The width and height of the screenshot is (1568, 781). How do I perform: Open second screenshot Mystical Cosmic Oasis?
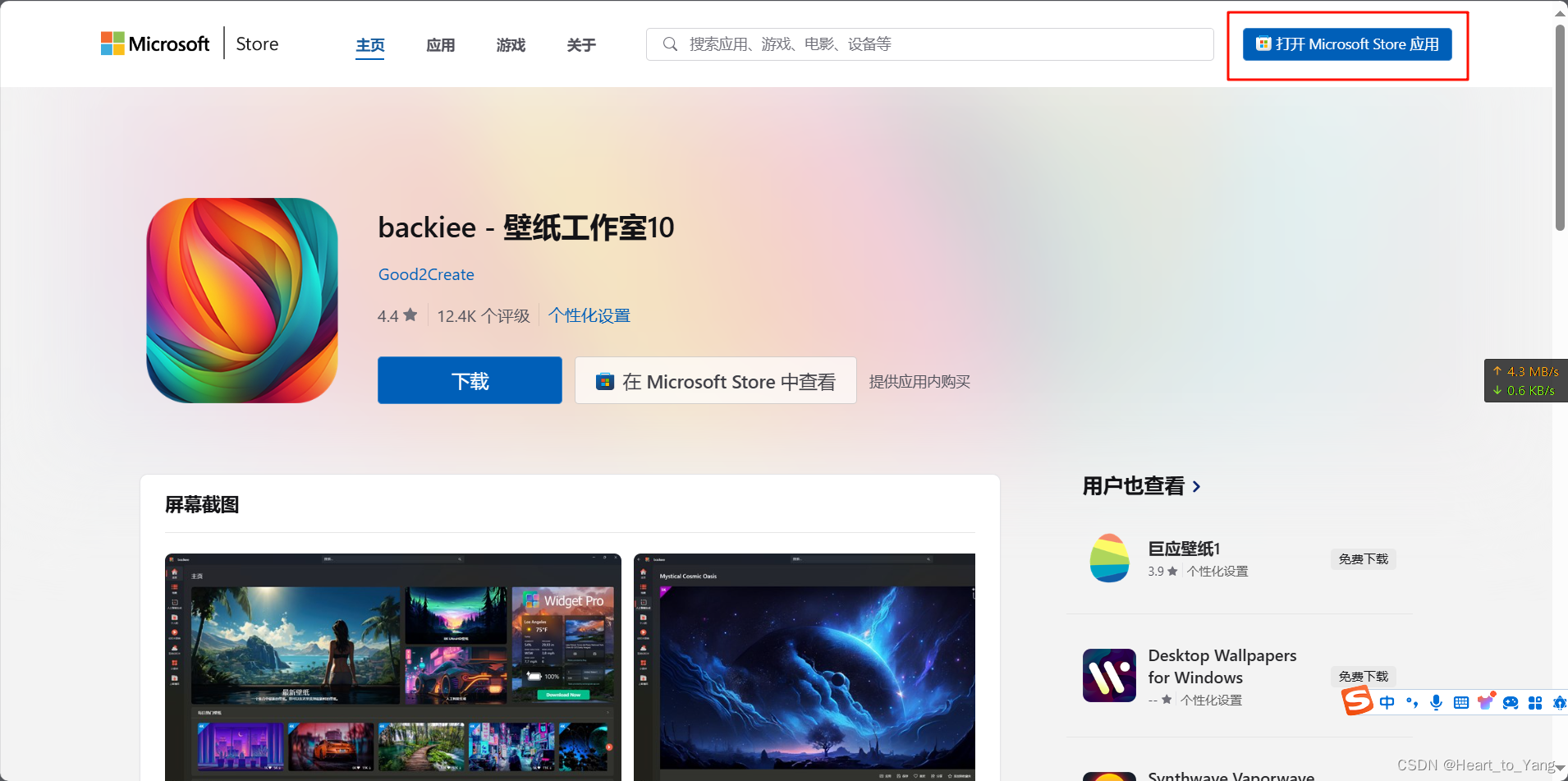805,667
